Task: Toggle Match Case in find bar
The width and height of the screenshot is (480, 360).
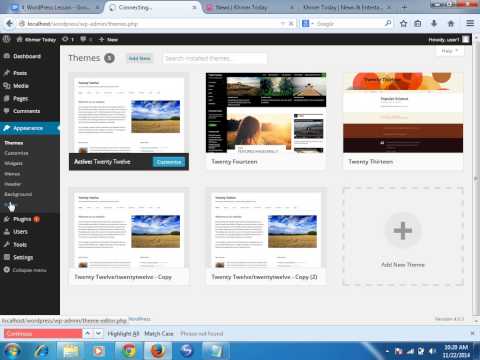Action: [x=159, y=333]
